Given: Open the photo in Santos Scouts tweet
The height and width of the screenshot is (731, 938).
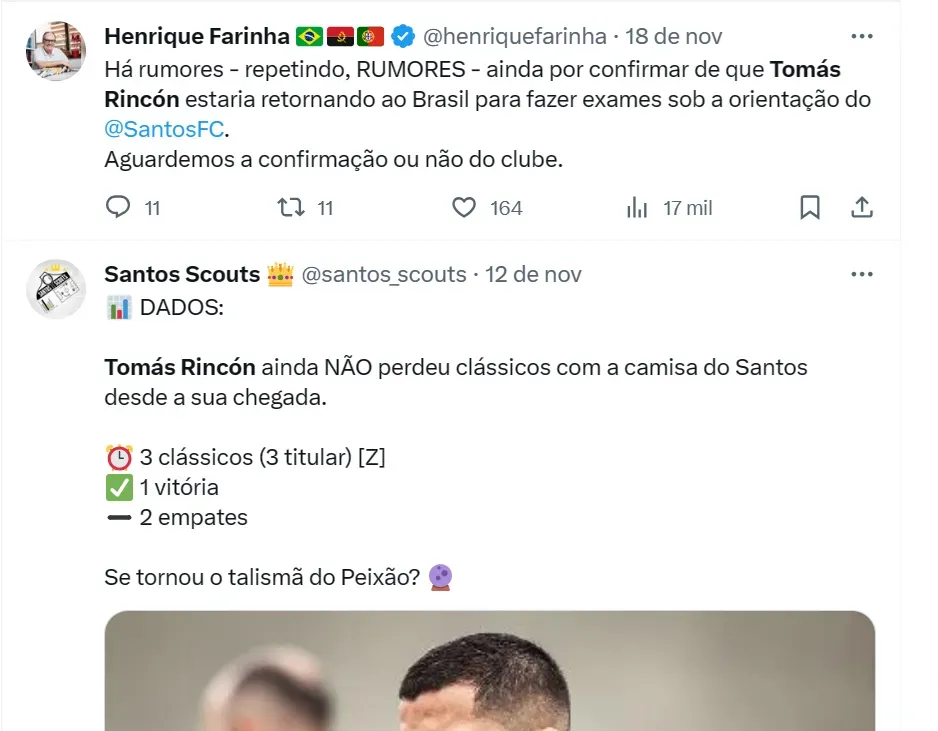Looking at the screenshot, I should tap(489, 670).
